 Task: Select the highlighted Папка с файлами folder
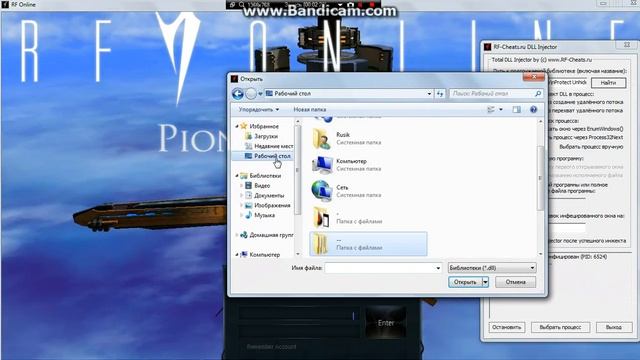tap(368, 244)
